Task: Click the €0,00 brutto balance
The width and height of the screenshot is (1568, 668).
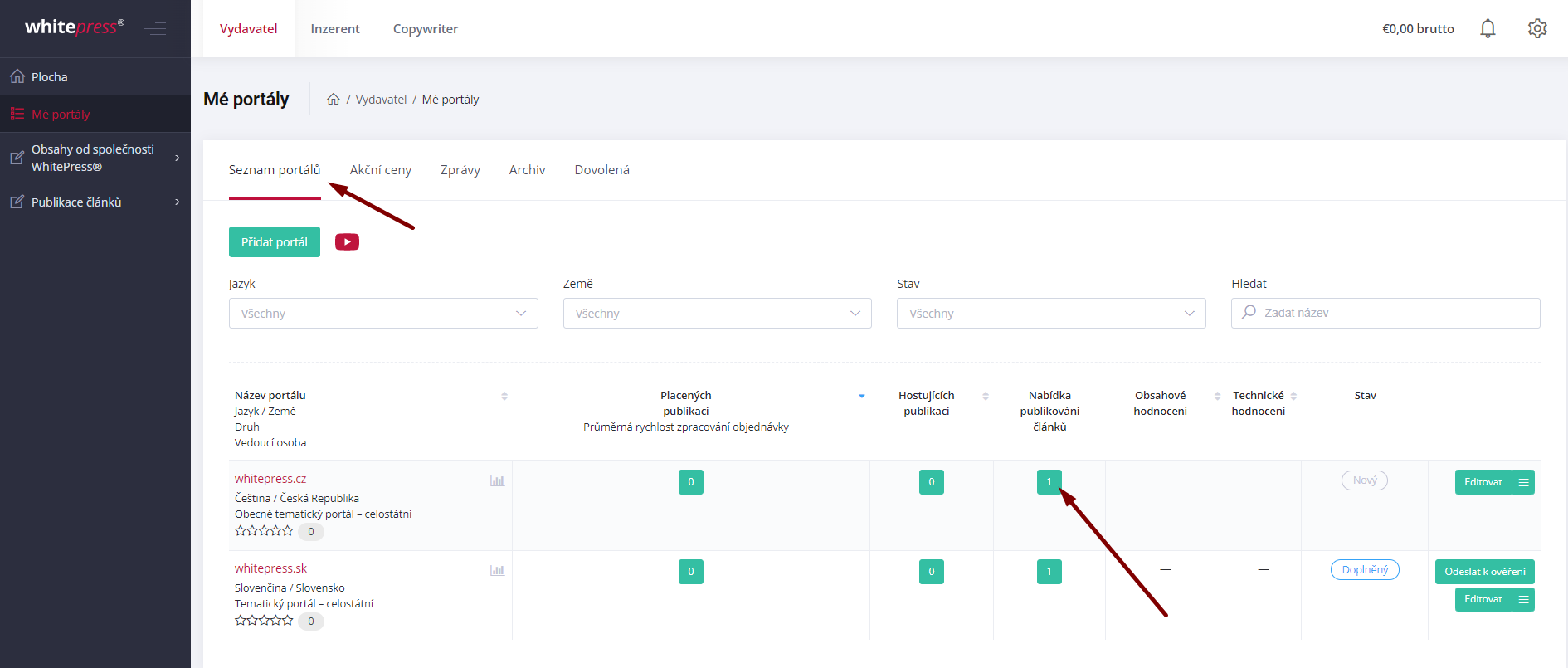Action: coord(1418,29)
